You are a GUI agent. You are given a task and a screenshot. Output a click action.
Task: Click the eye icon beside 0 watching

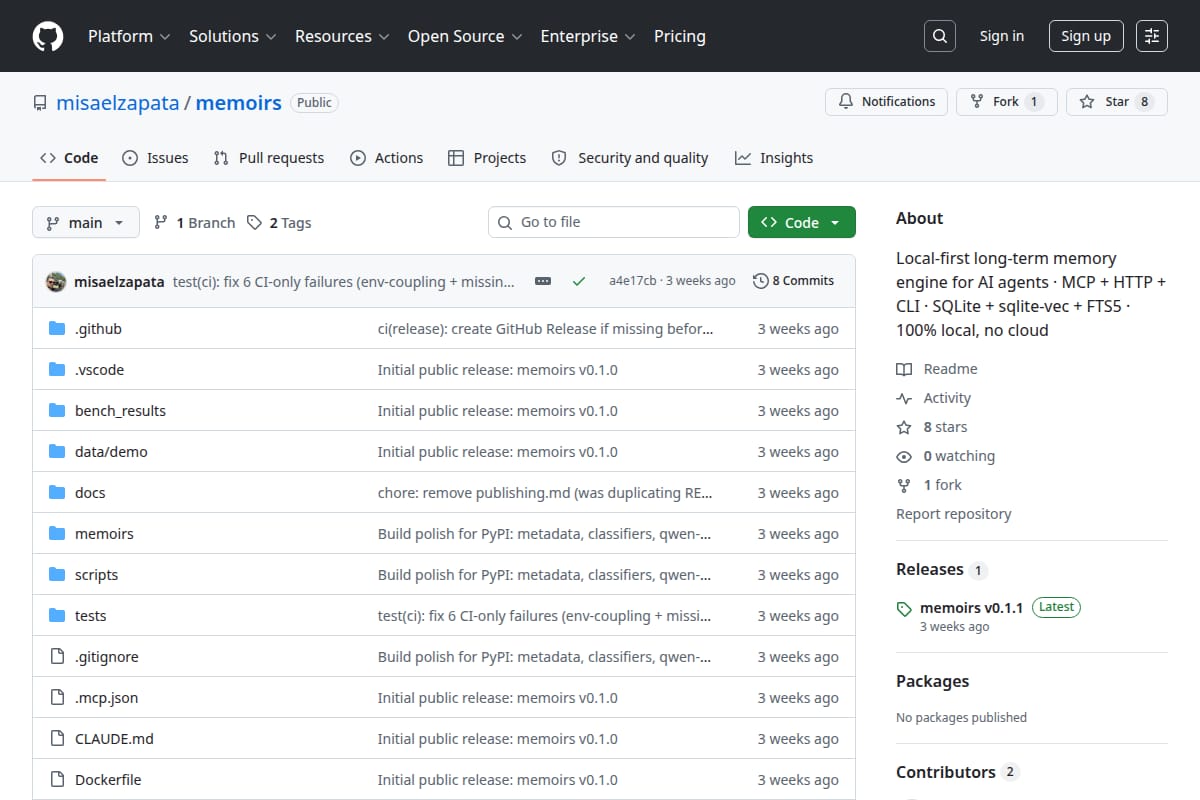(904, 456)
